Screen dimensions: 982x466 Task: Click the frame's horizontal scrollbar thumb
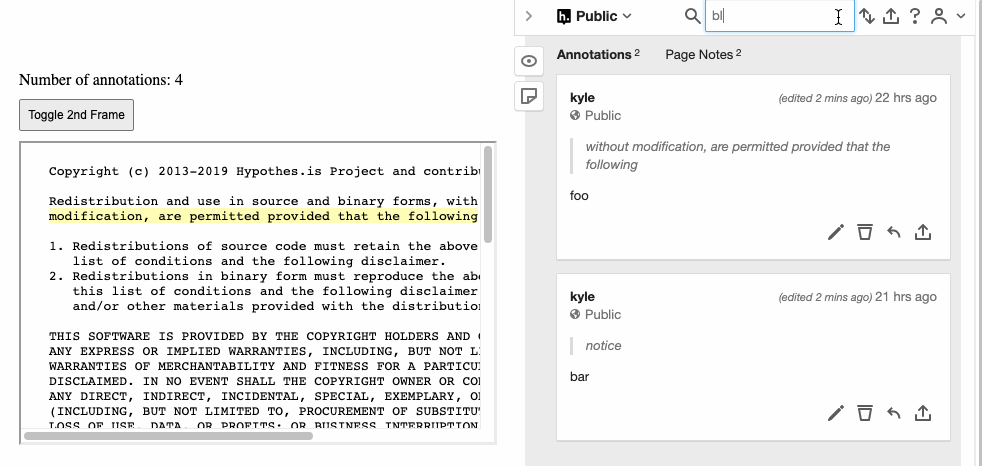[x=168, y=436]
